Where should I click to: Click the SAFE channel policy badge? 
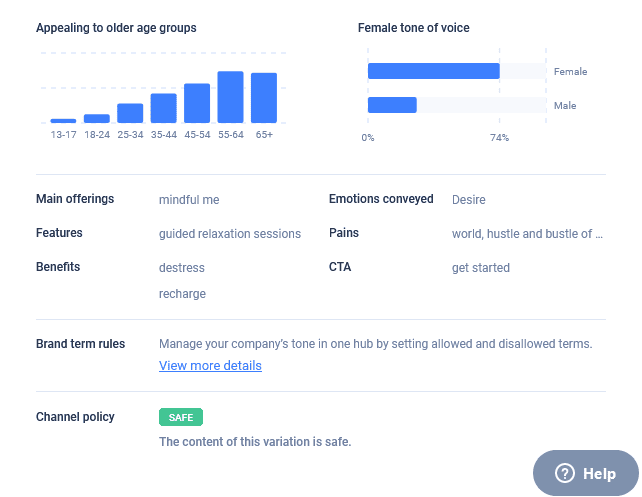(x=181, y=417)
